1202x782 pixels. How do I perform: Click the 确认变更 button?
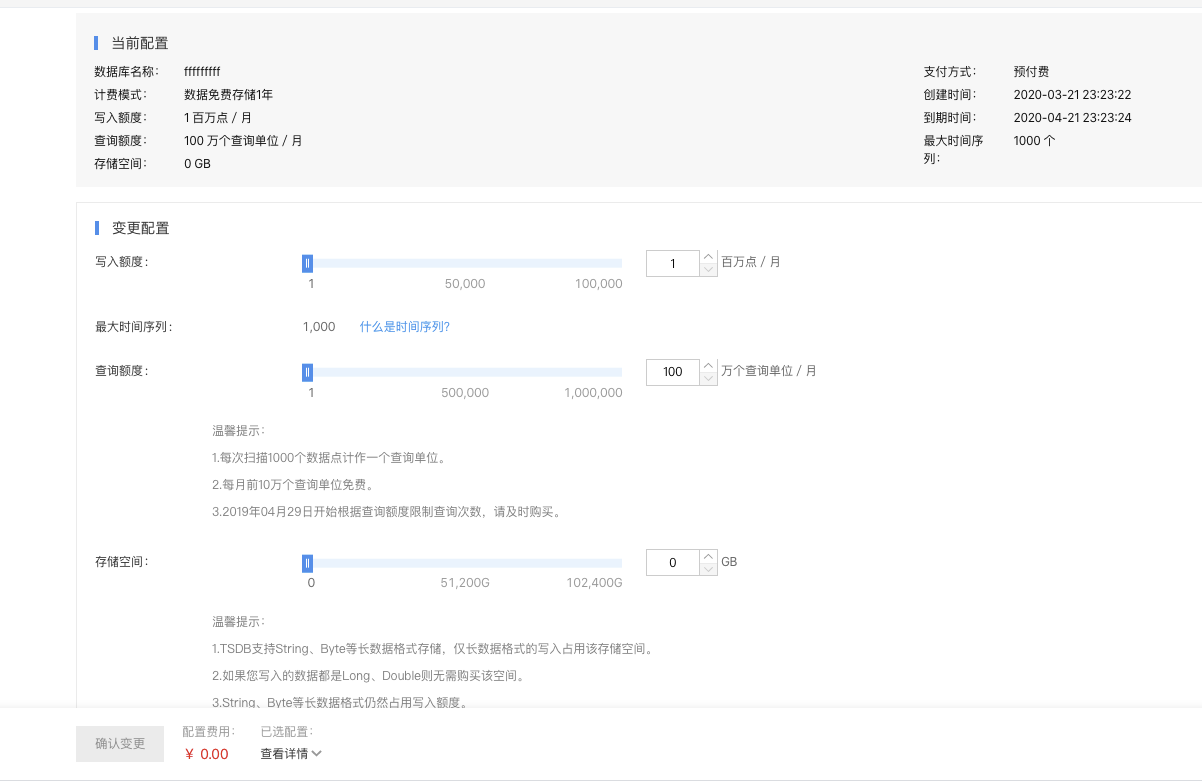(x=120, y=744)
